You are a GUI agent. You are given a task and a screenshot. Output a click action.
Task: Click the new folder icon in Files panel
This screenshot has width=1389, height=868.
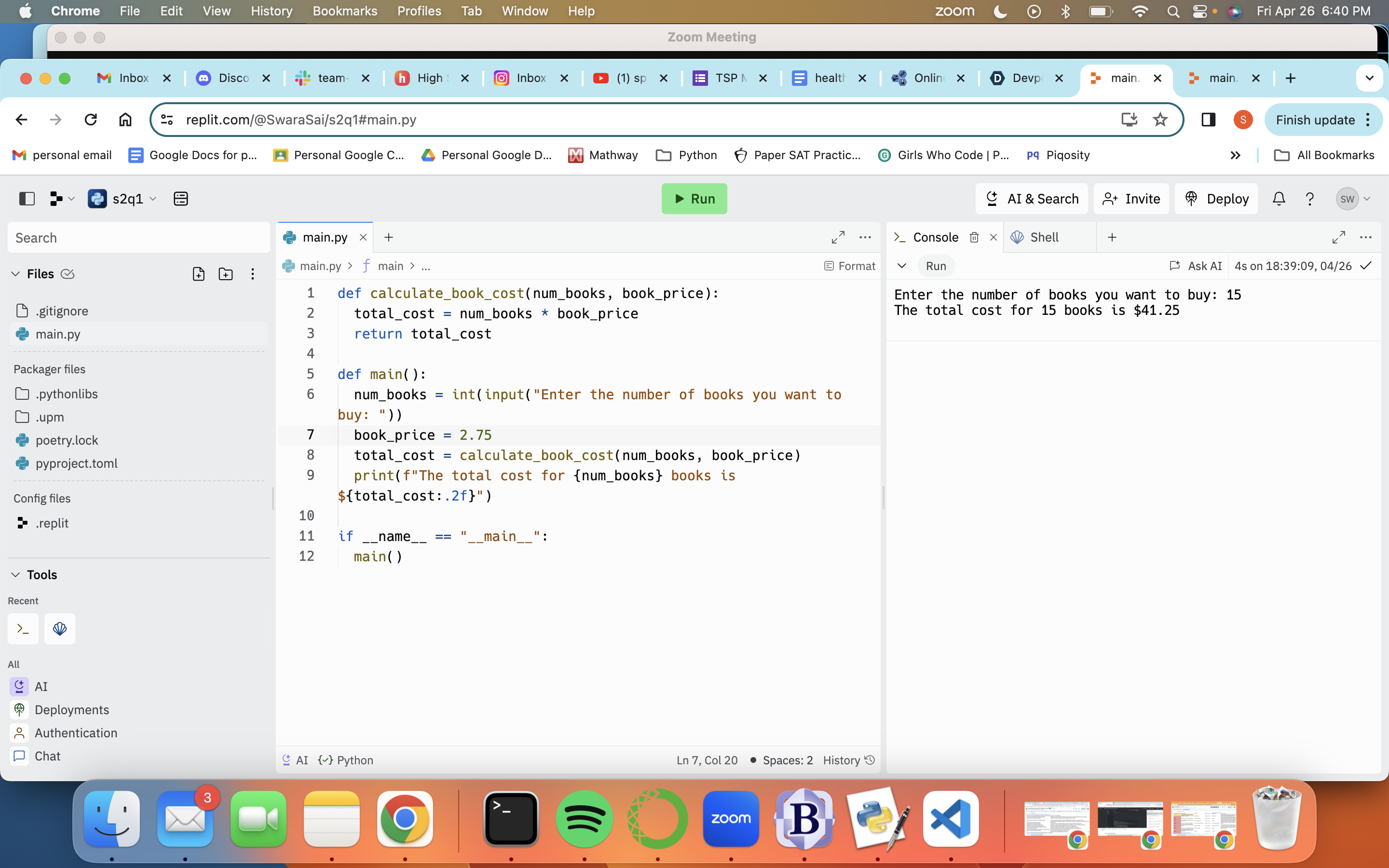pos(226,274)
